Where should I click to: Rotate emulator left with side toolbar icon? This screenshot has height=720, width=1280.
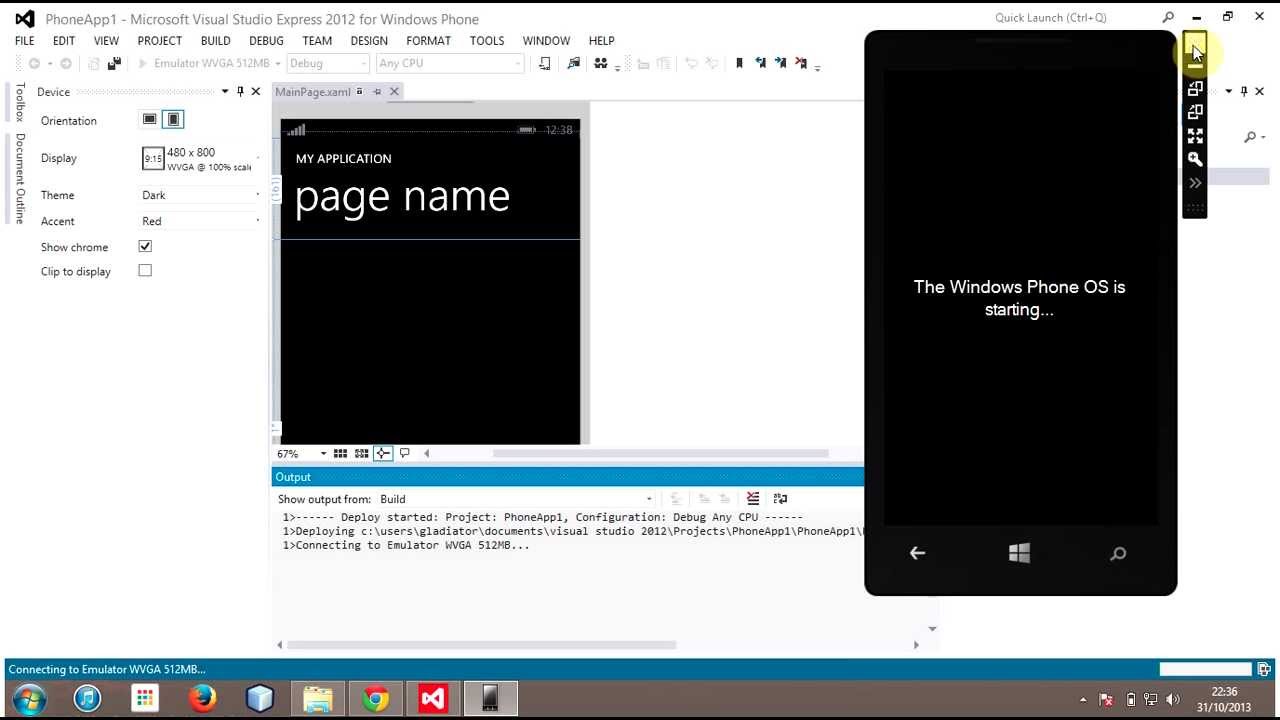click(x=1195, y=89)
